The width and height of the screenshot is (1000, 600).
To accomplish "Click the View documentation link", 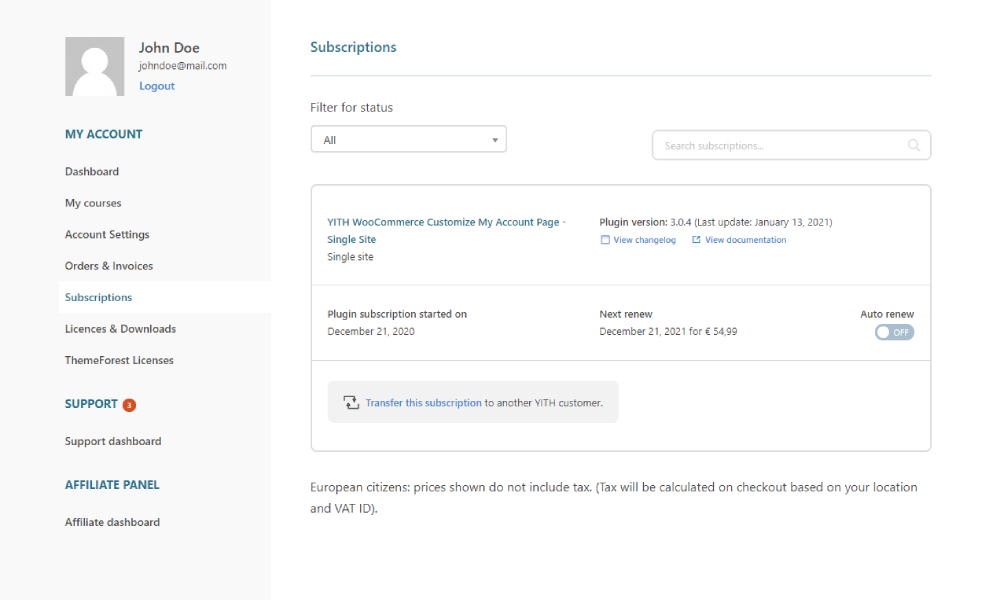I will coord(746,240).
